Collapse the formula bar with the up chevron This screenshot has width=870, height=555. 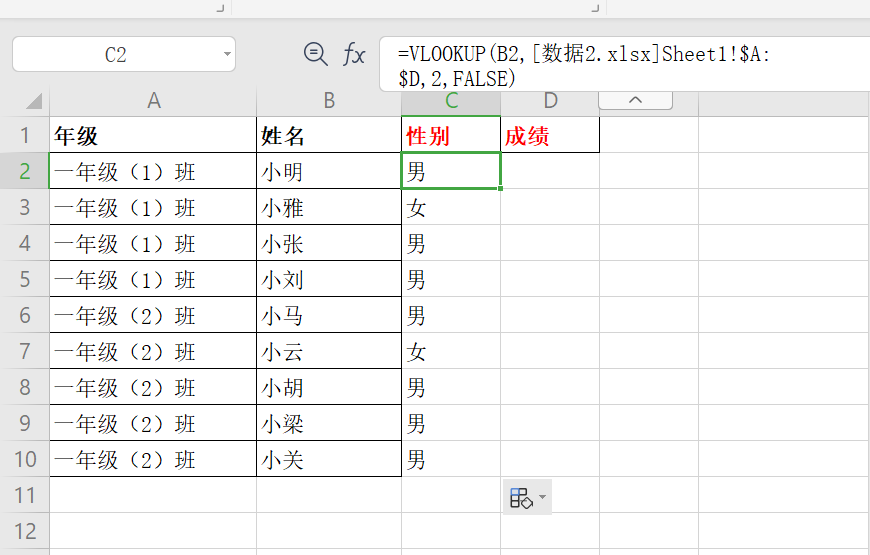(635, 100)
